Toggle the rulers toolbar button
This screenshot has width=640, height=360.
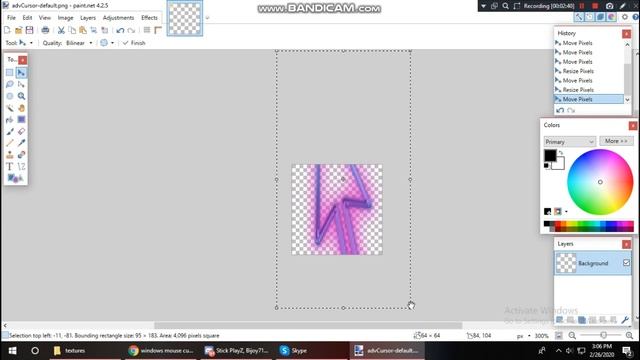click(158, 30)
